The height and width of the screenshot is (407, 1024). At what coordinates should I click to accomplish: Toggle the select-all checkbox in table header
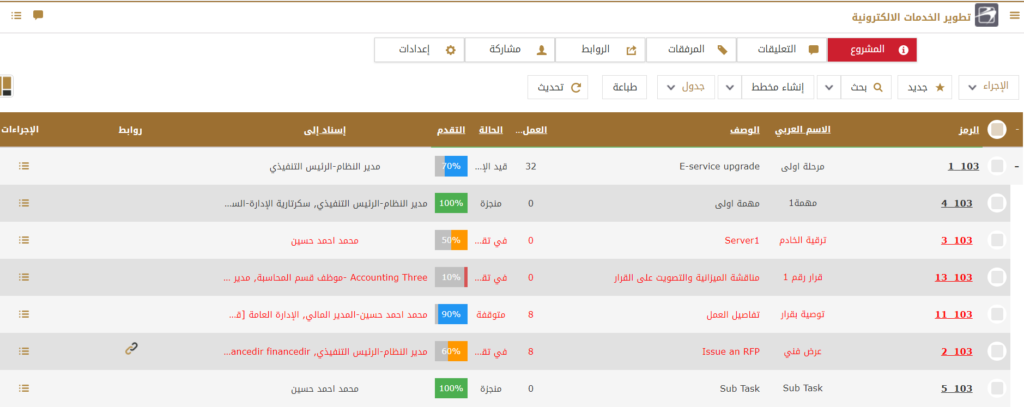(x=996, y=129)
